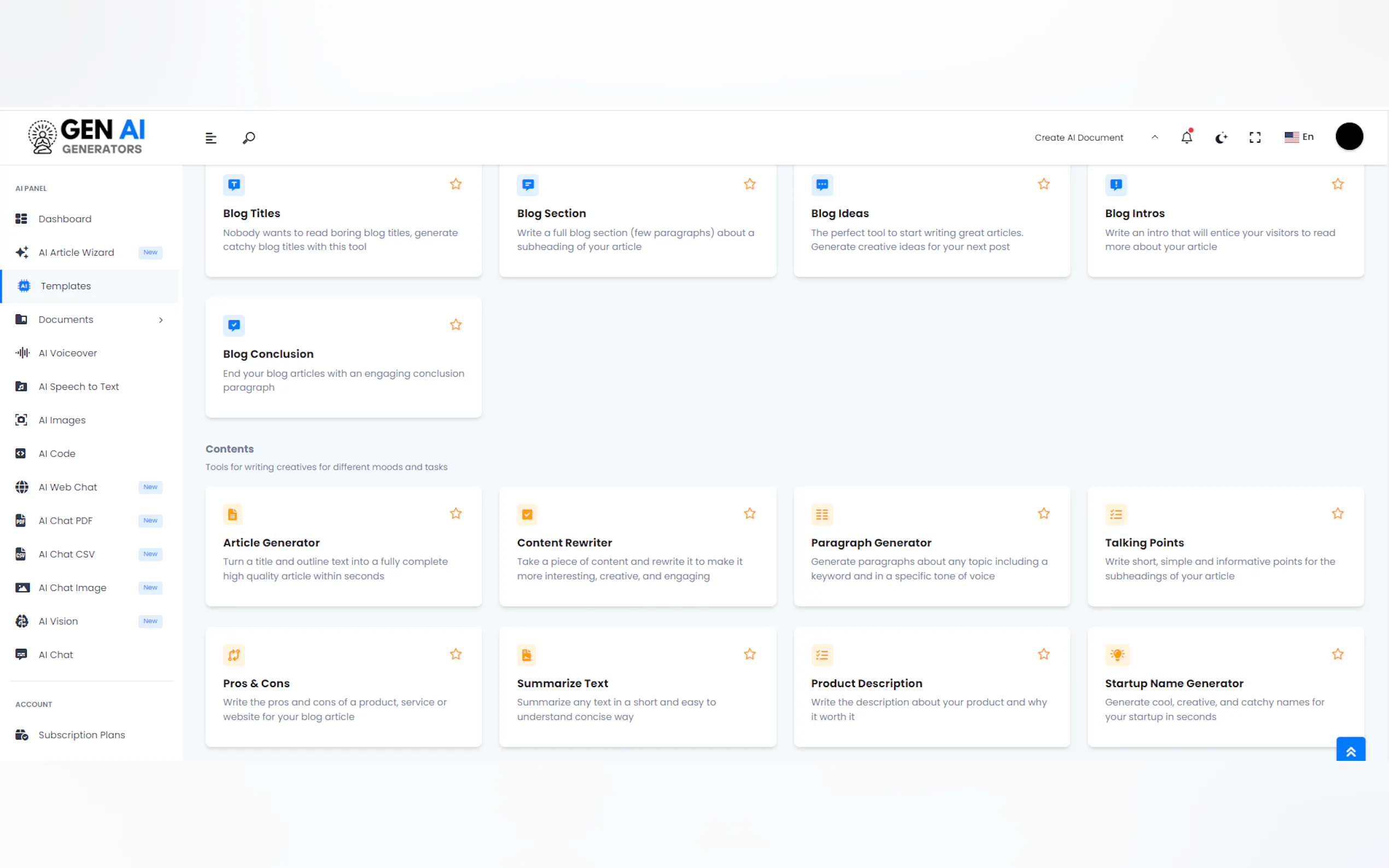Launch AI Web Chat
This screenshot has width=1389, height=868.
(x=67, y=486)
